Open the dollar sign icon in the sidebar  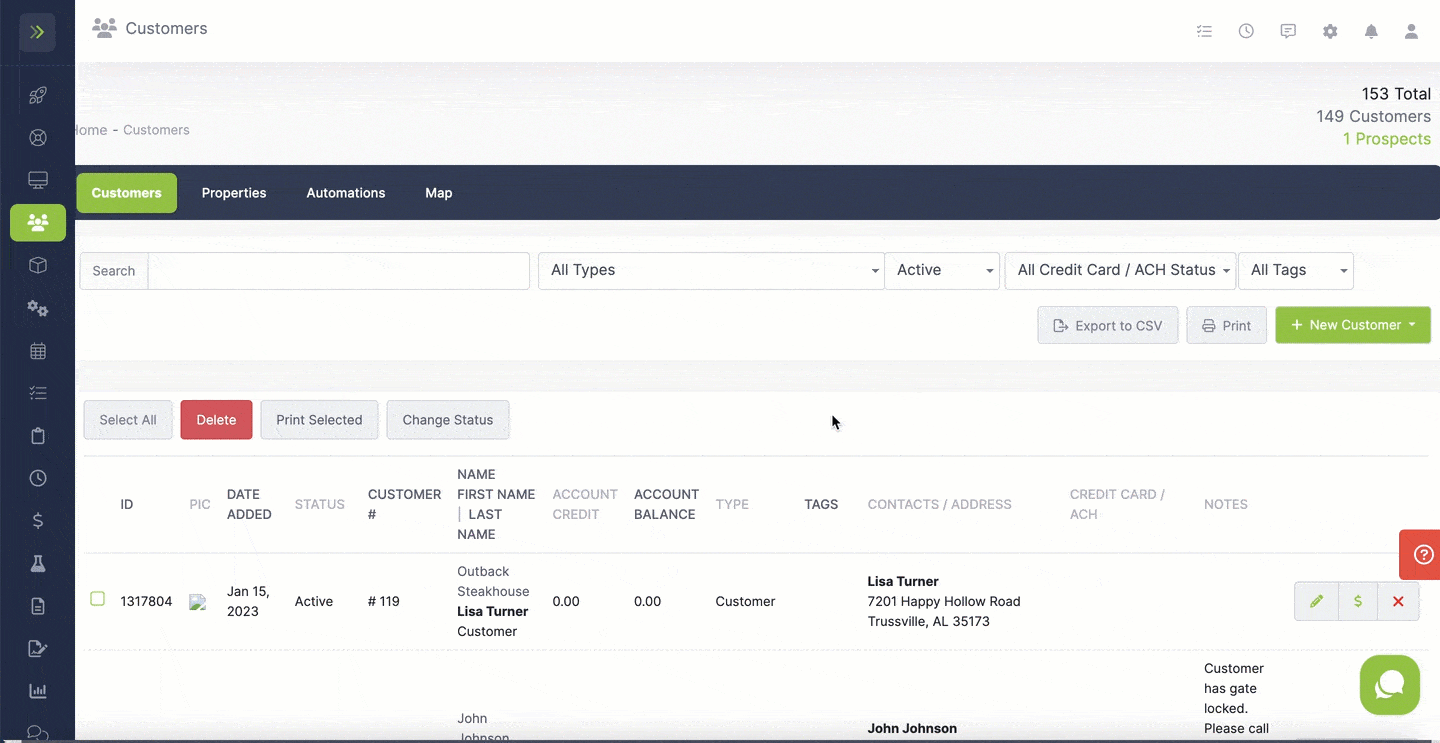pos(38,521)
